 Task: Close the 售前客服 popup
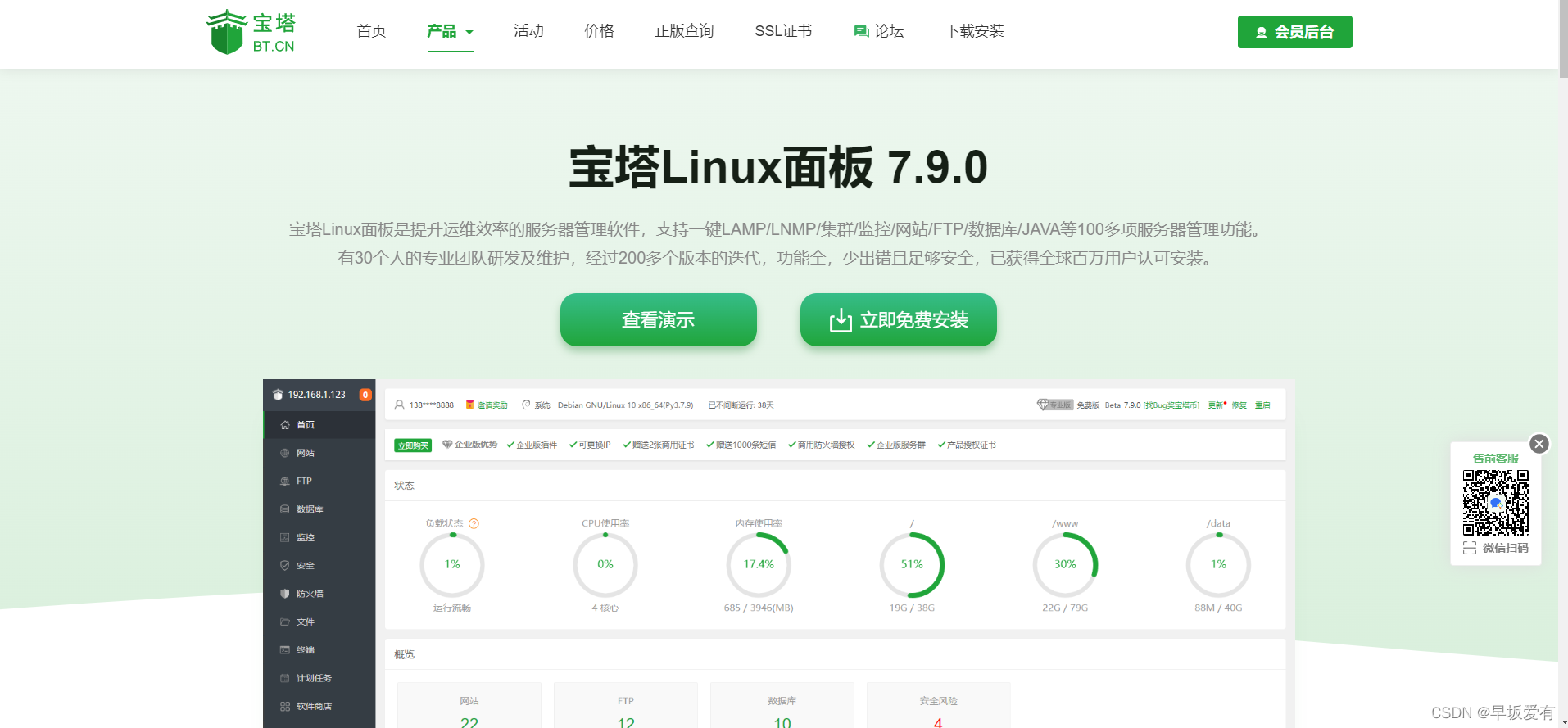coord(1539,444)
